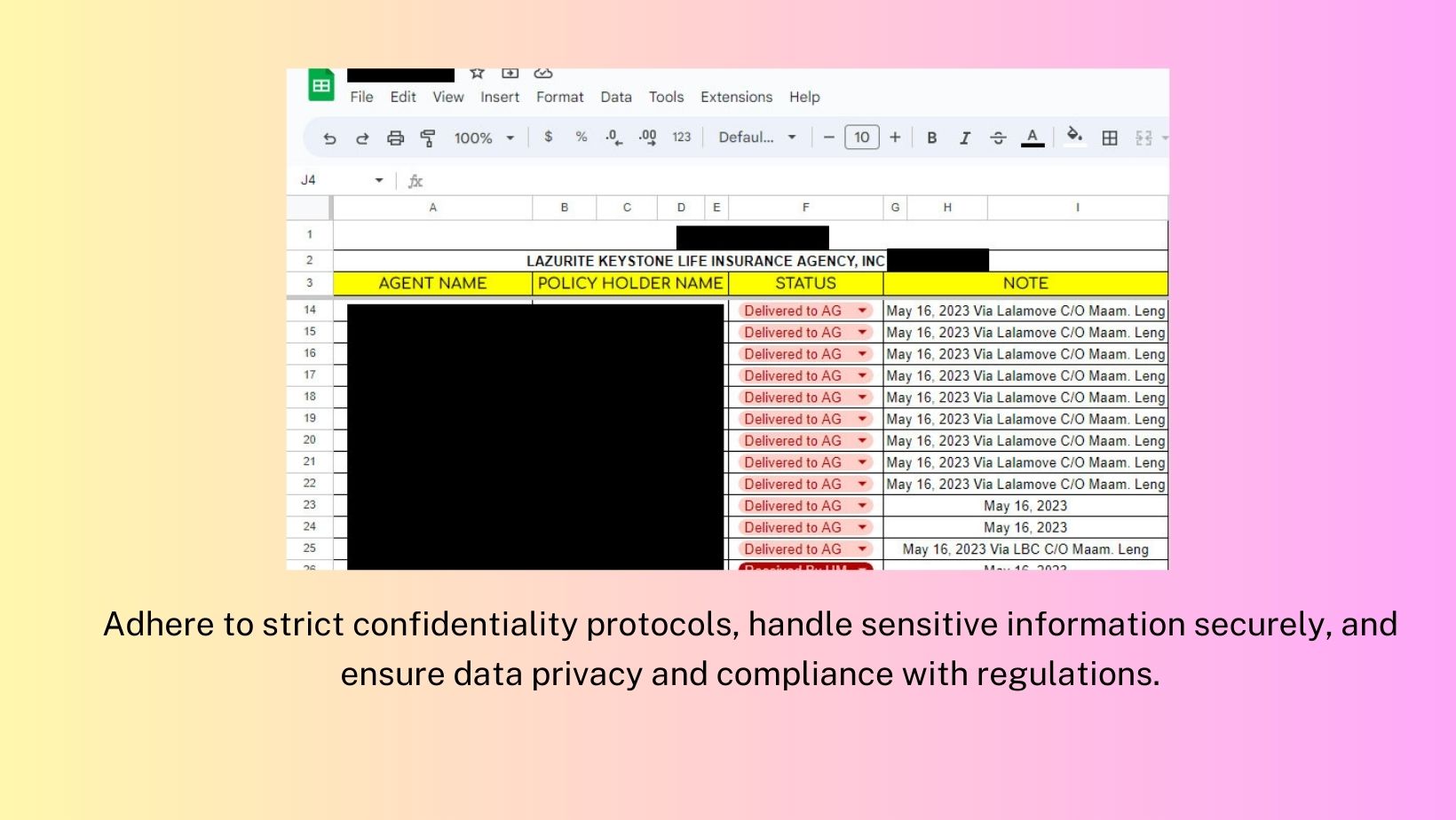Redo the last undone action
This screenshot has width=1456, height=820.
click(x=362, y=138)
